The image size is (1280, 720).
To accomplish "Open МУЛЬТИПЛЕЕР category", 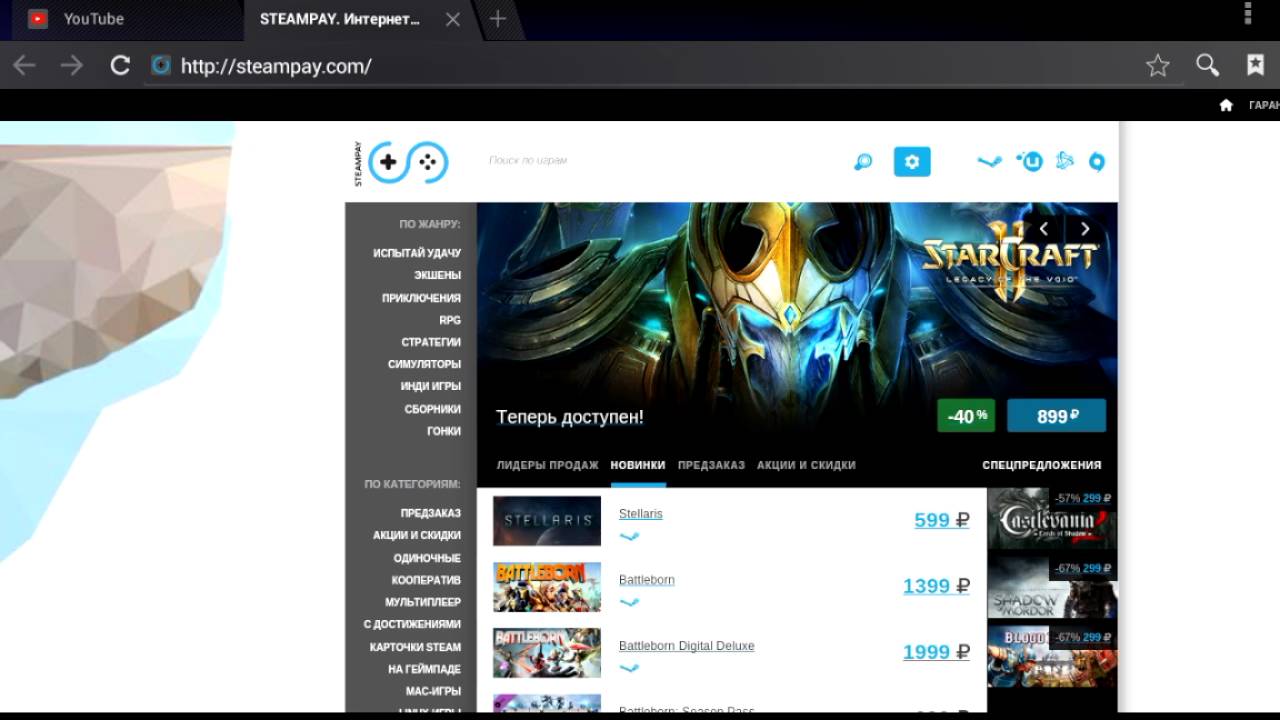I will coord(423,602).
